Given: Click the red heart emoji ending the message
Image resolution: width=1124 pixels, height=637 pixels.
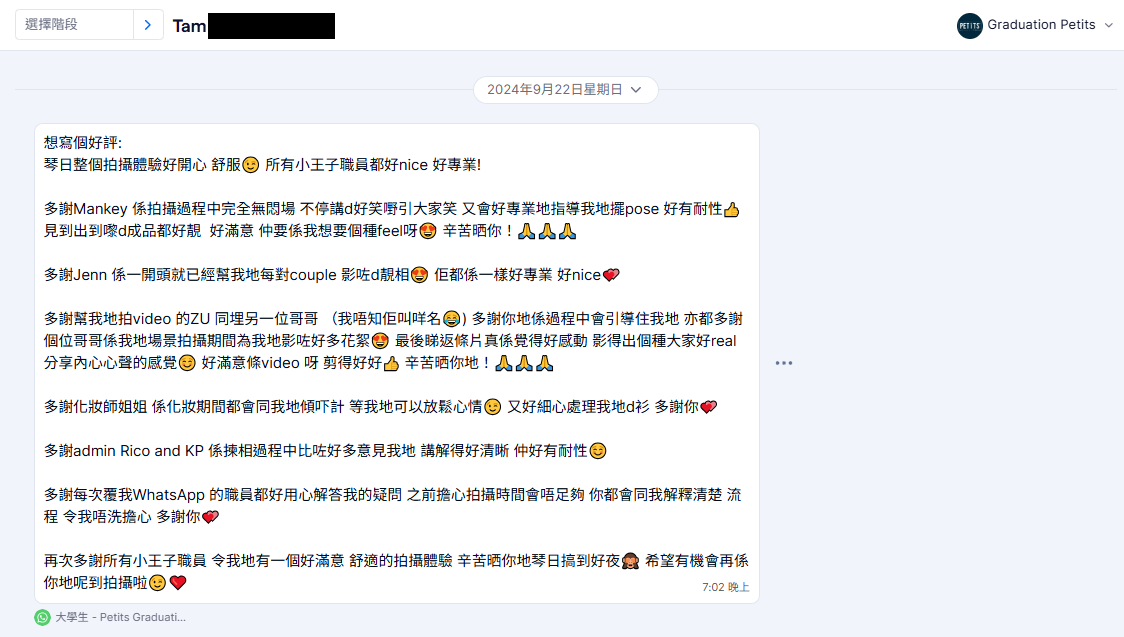Looking at the screenshot, I should (178, 583).
